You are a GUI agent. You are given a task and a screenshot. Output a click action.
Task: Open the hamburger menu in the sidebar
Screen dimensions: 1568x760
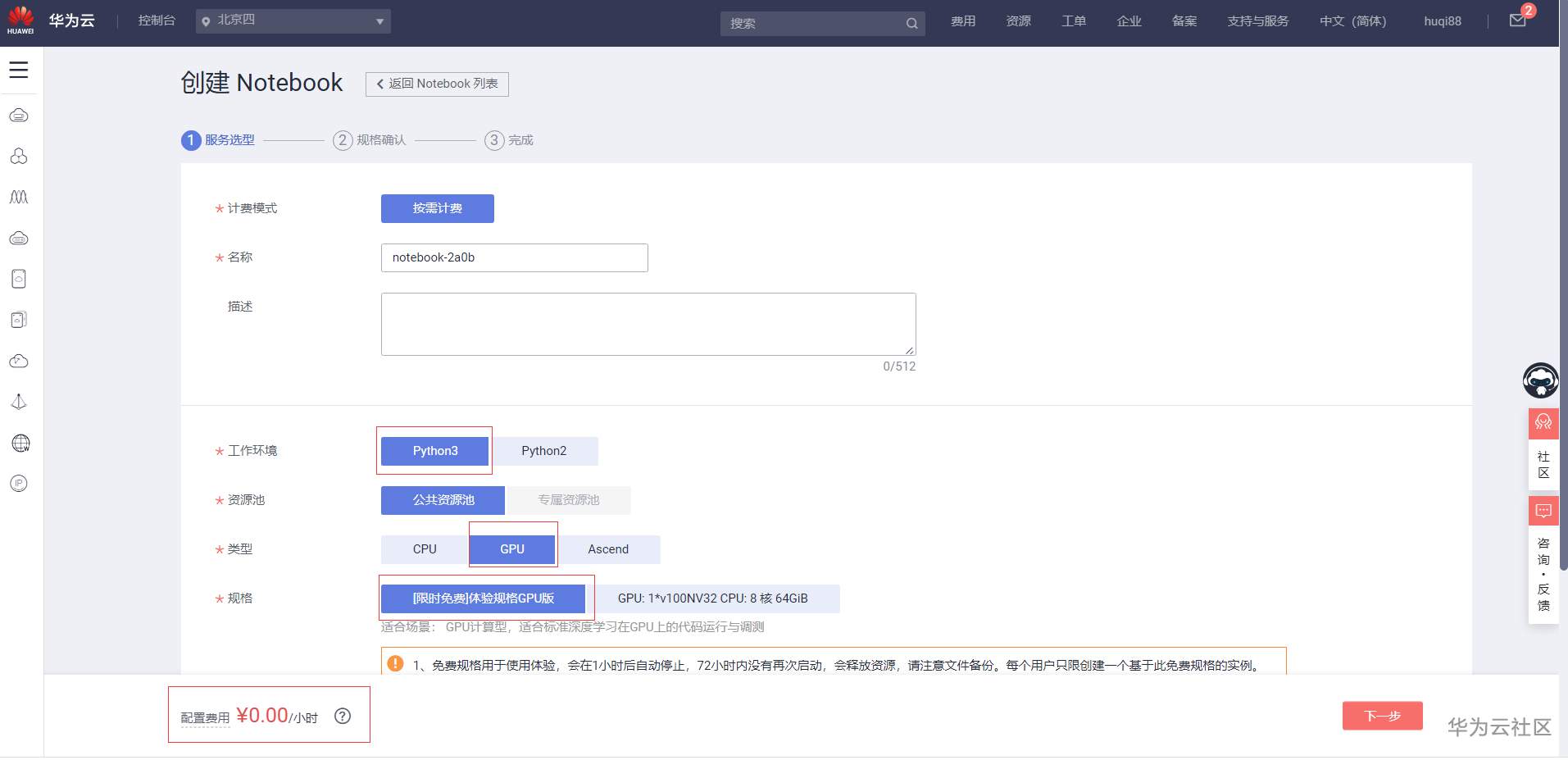click(19, 71)
